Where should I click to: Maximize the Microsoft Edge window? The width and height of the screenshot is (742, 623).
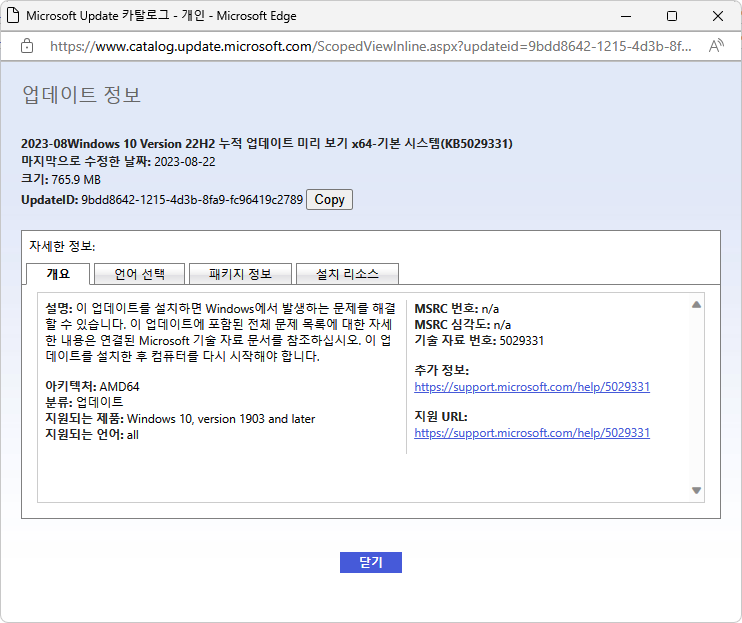[x=671, y=16]
